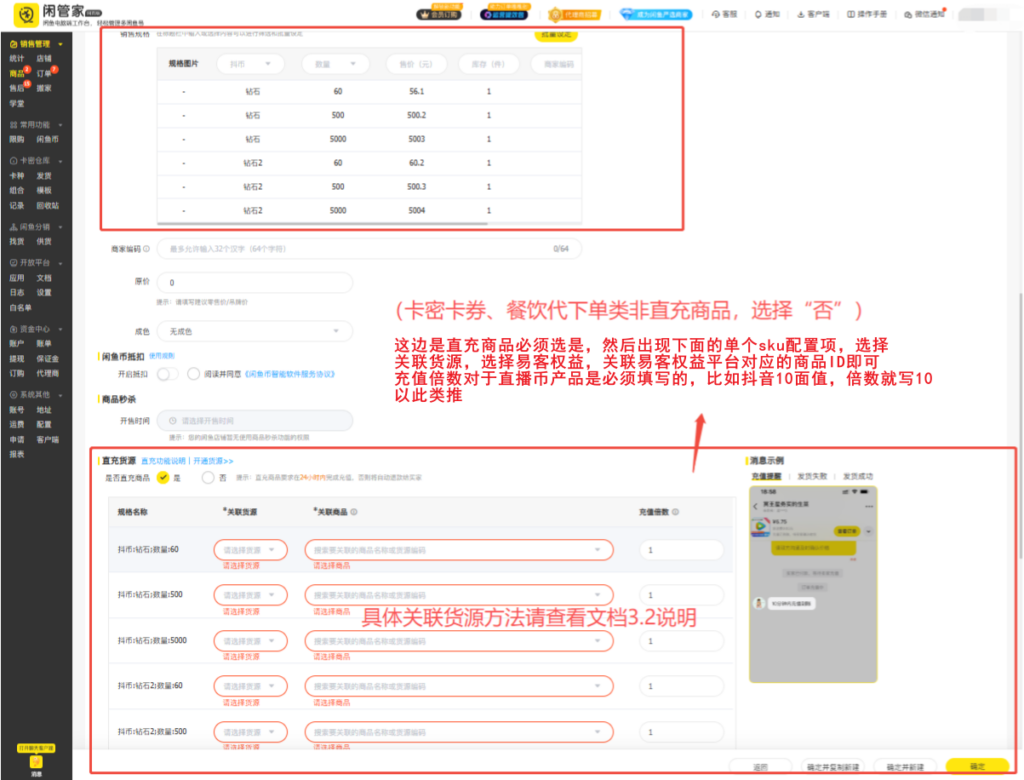Click the 资金中心 sidebar section icon
1024x780 pixels.
pyautogui.click(x=14, y=329)
